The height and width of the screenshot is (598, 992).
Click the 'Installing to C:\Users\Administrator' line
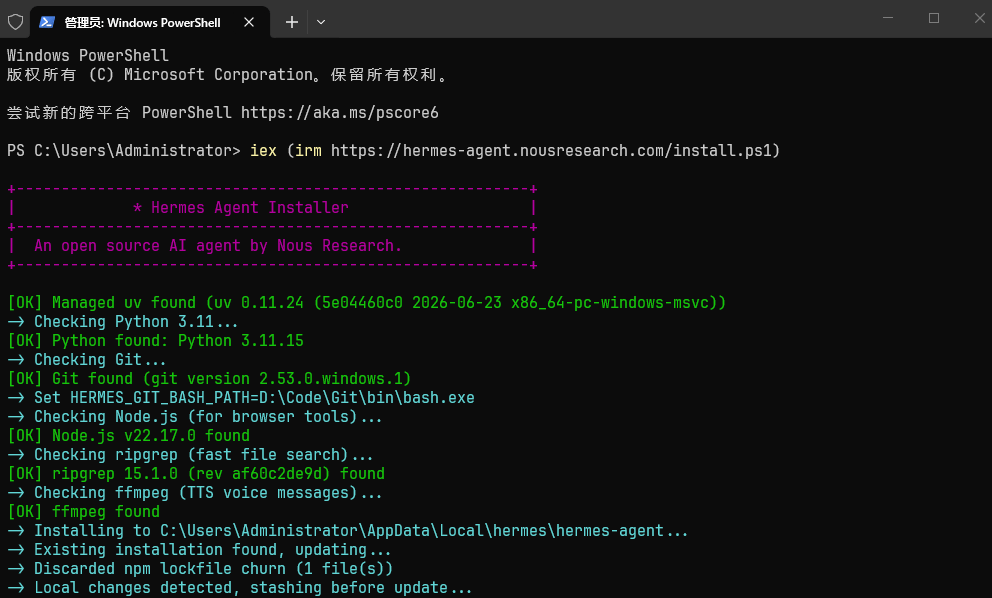[347, 530]
